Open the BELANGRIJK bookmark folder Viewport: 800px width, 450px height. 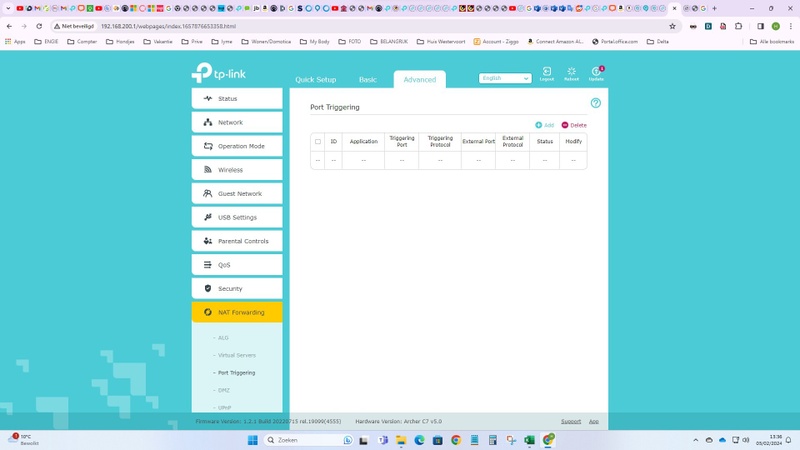(389, 42)
